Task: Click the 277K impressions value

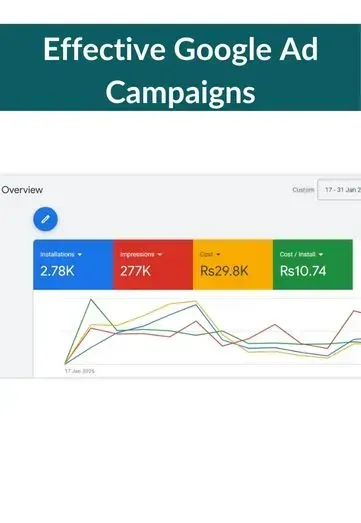Action: pyautogui.click(x=135, y=271)
